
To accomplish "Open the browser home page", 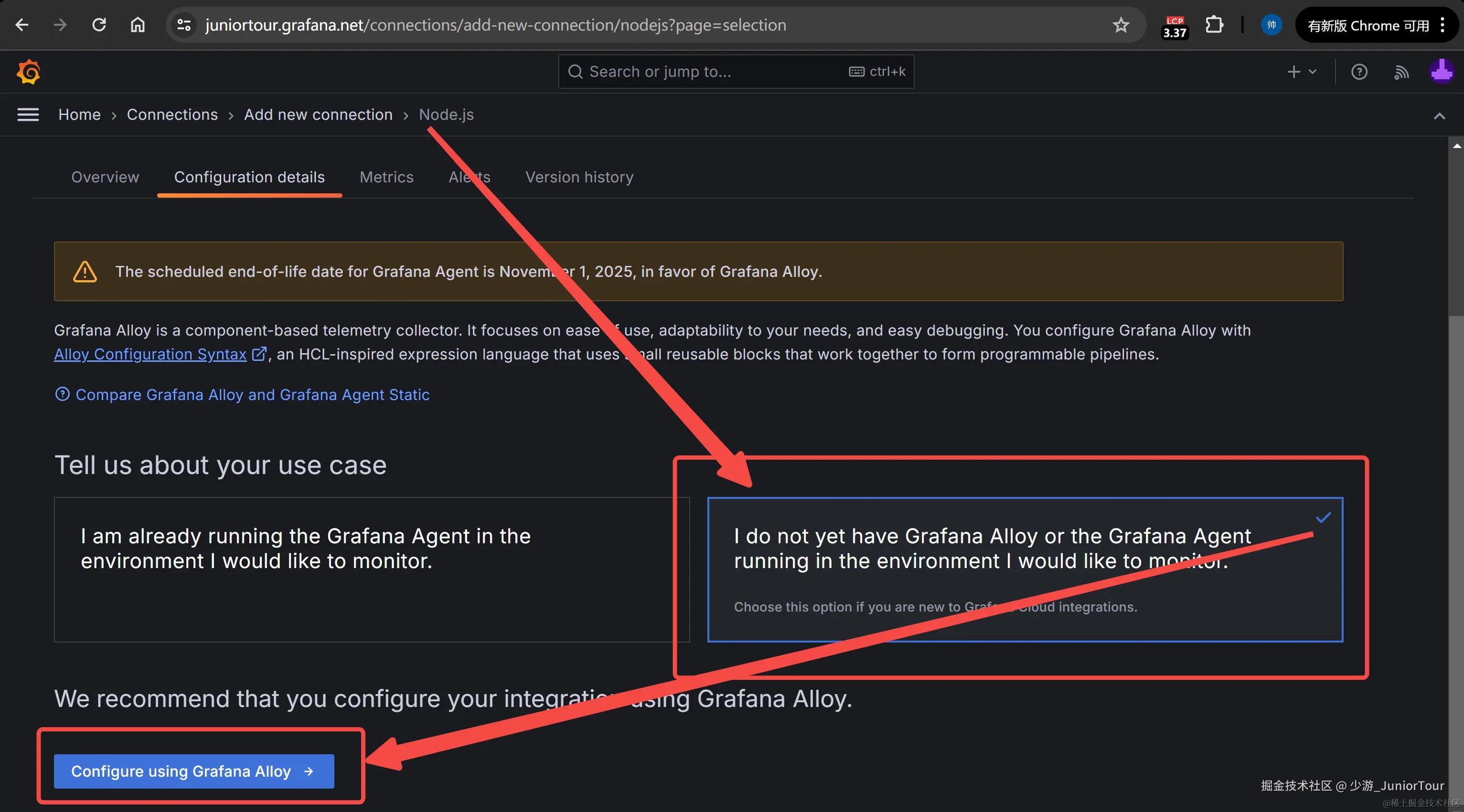I will 137,25.
